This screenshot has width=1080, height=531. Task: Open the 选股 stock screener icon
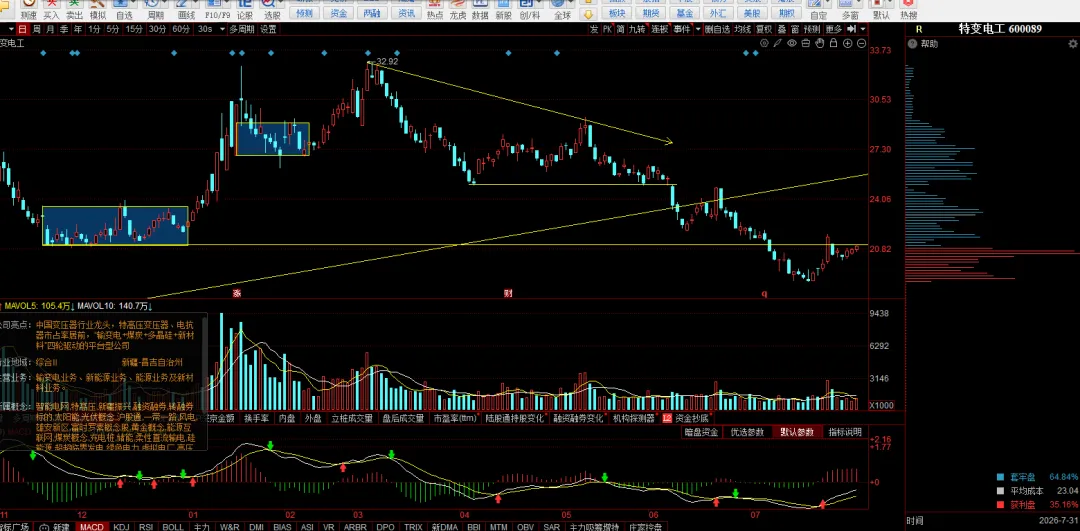[x=272, y=9]
